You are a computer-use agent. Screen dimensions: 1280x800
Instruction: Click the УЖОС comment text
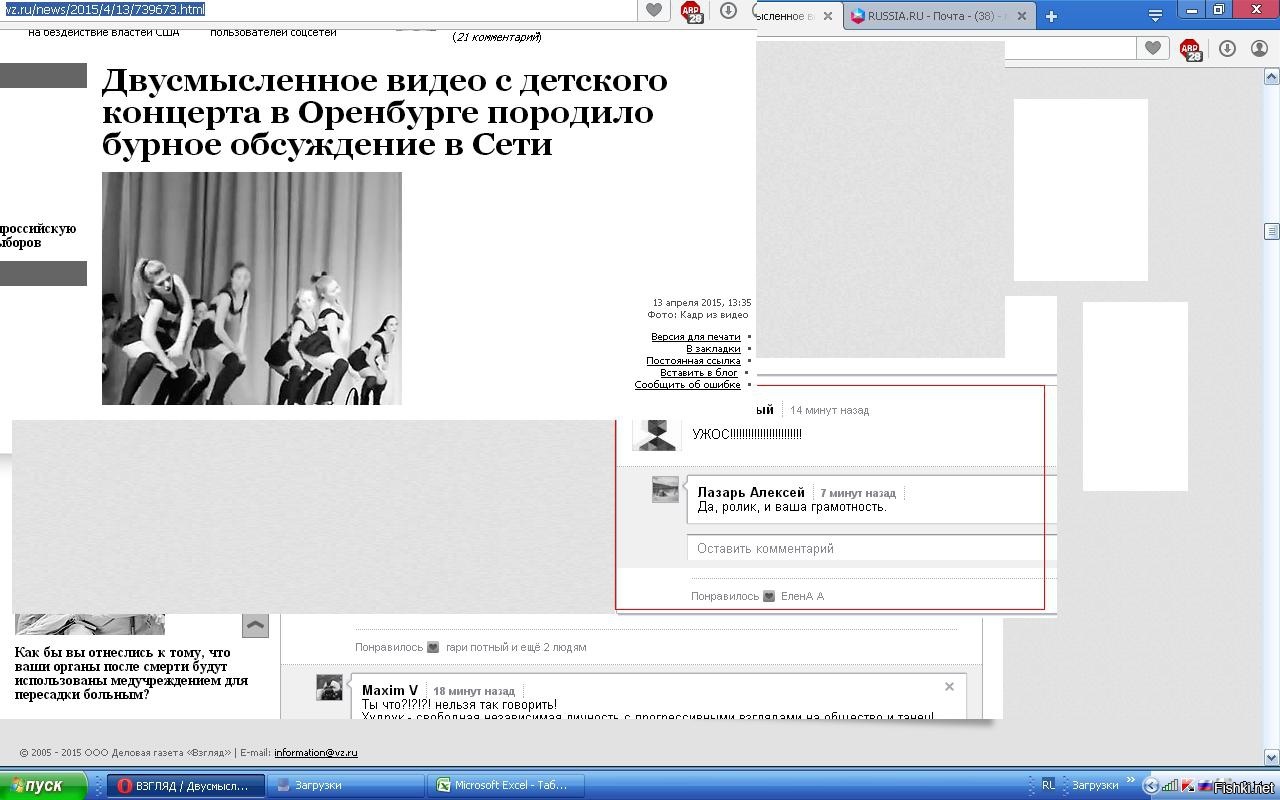[x=747, y=434]
